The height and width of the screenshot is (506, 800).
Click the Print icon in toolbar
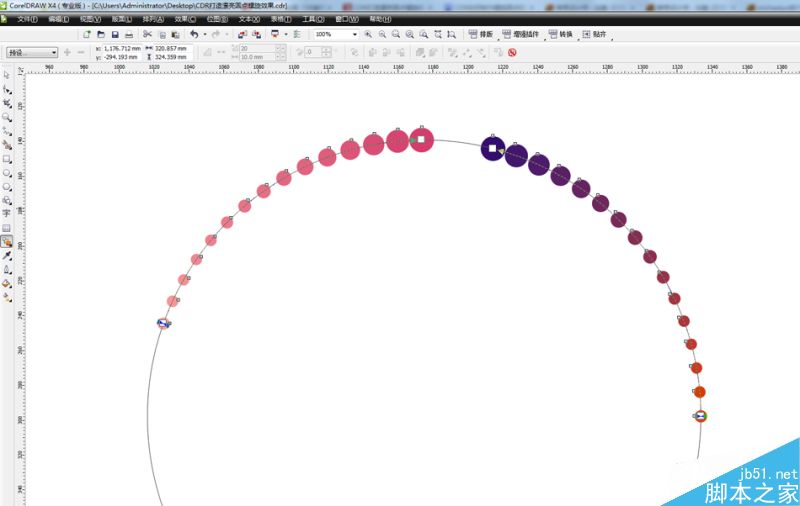coord(129,34)
